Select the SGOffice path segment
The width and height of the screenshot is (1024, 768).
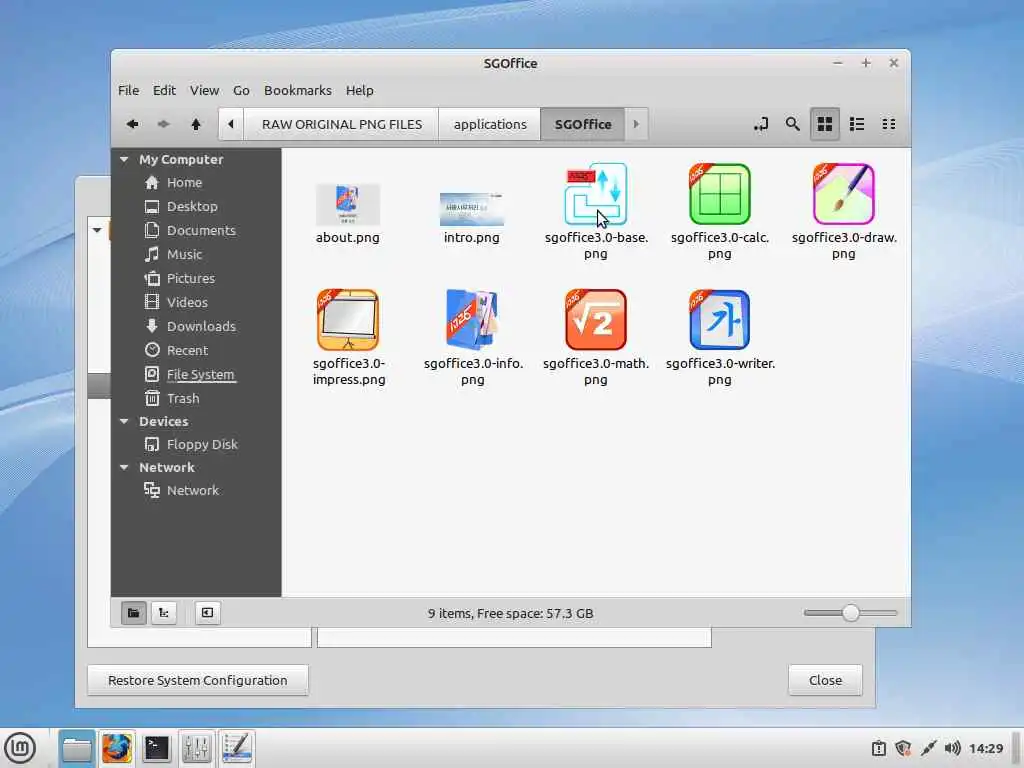pyautogui.click(x=583, y=124)
